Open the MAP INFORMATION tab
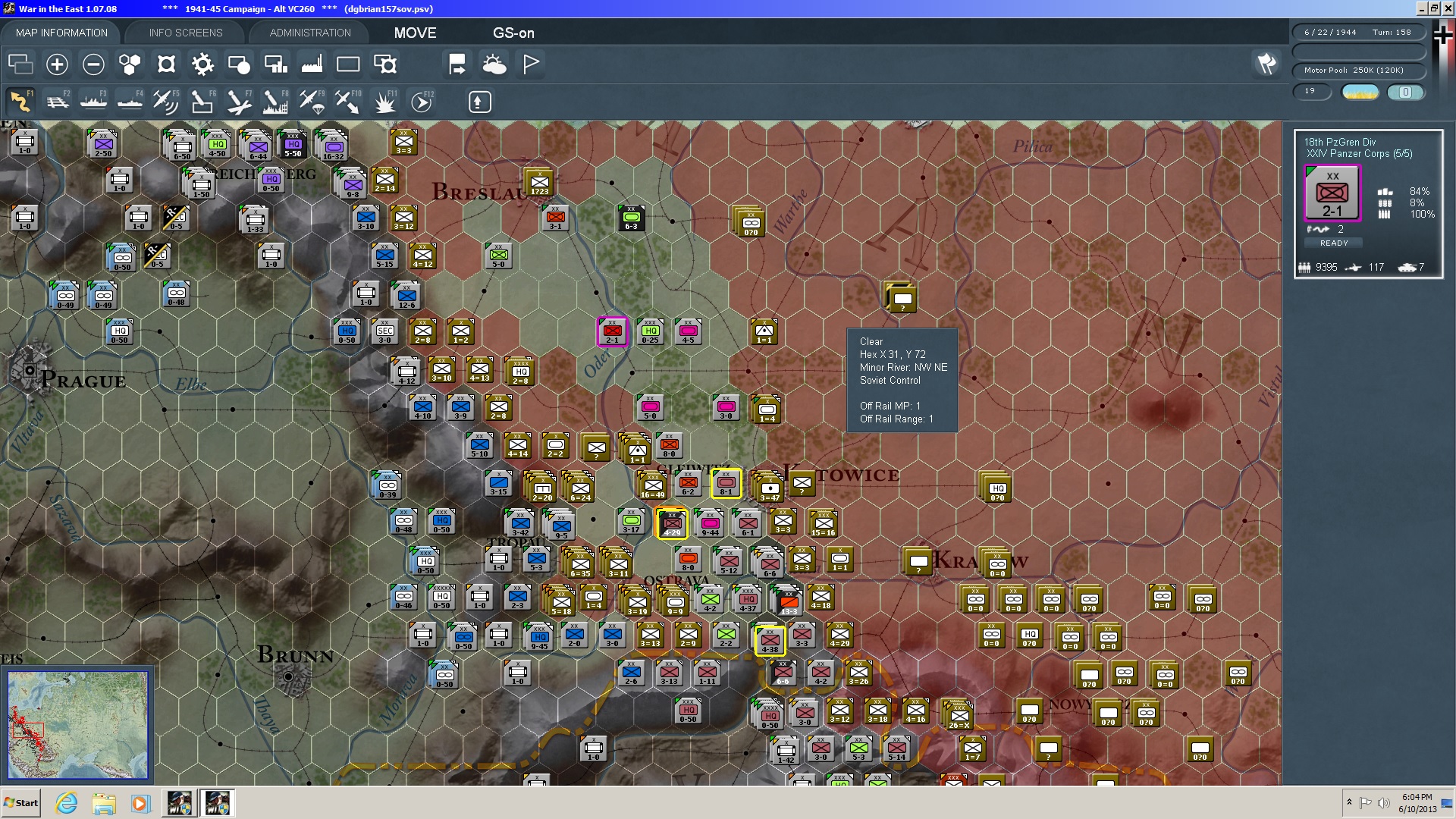Viewport: 1456px width, 819px height. (61, 33)
